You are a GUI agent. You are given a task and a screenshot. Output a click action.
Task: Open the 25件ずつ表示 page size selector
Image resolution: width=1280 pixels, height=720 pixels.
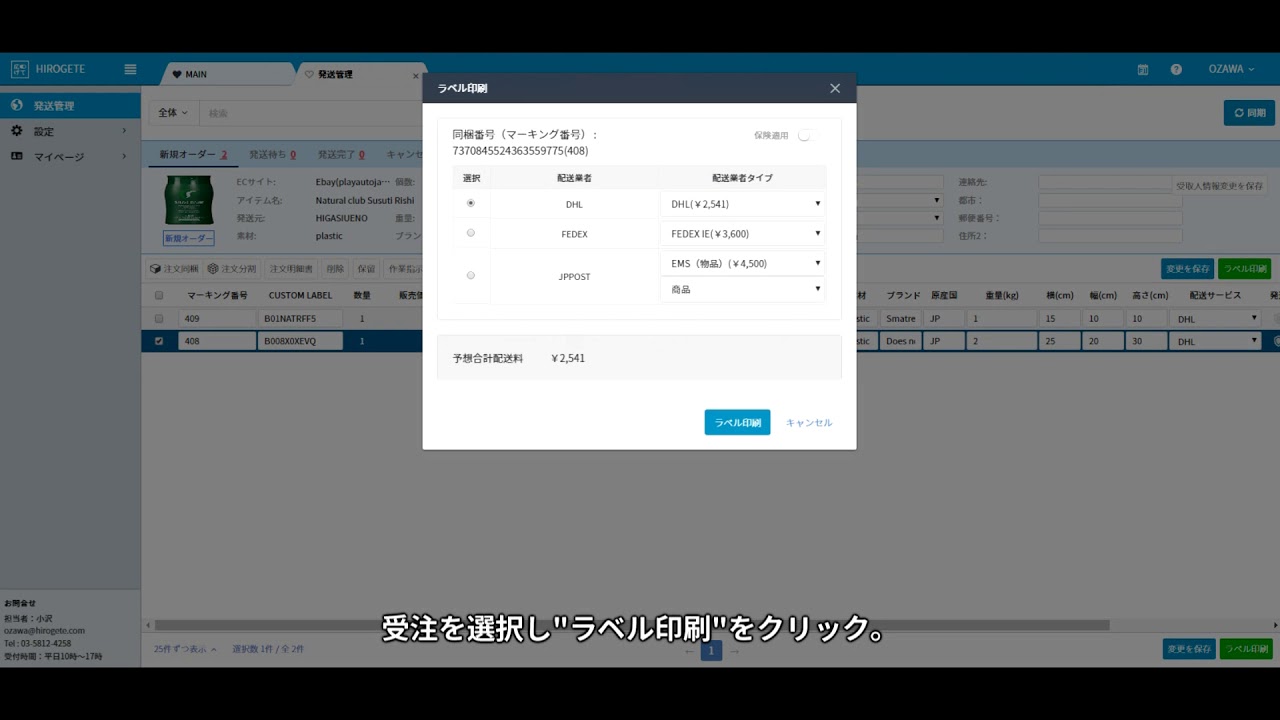185,649
